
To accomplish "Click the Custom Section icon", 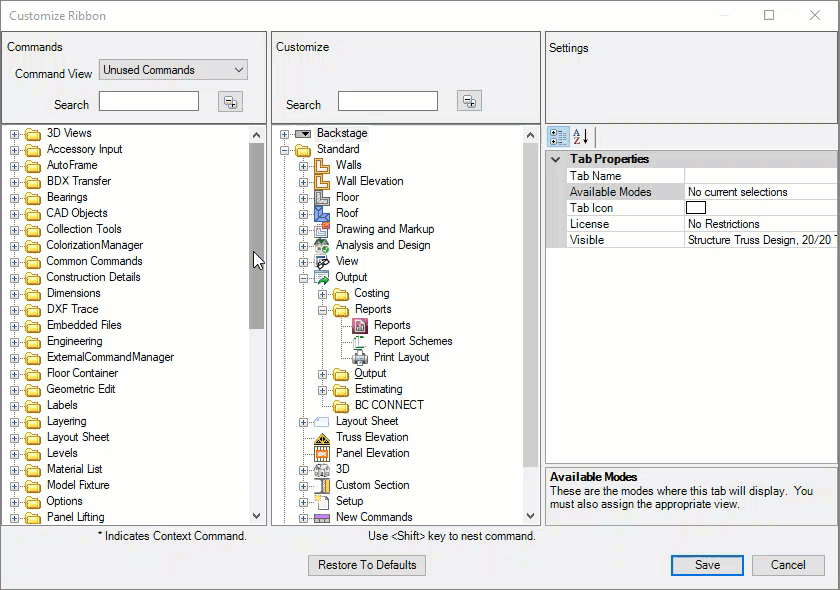I will pyautogui.click(x=321, y=486).
